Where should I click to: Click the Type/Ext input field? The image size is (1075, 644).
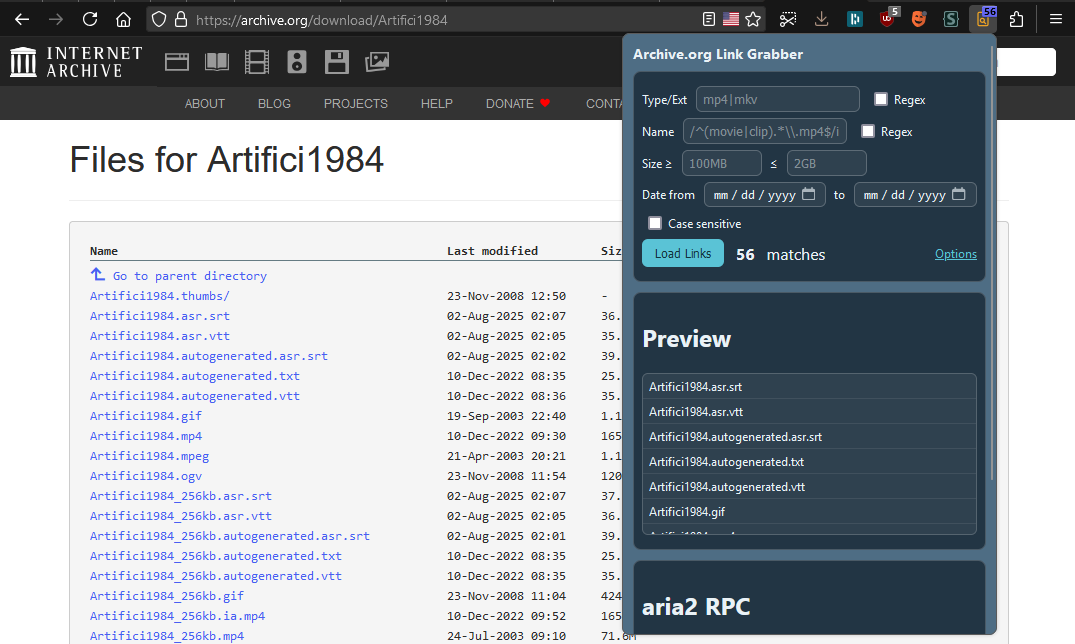click(777, 99)
